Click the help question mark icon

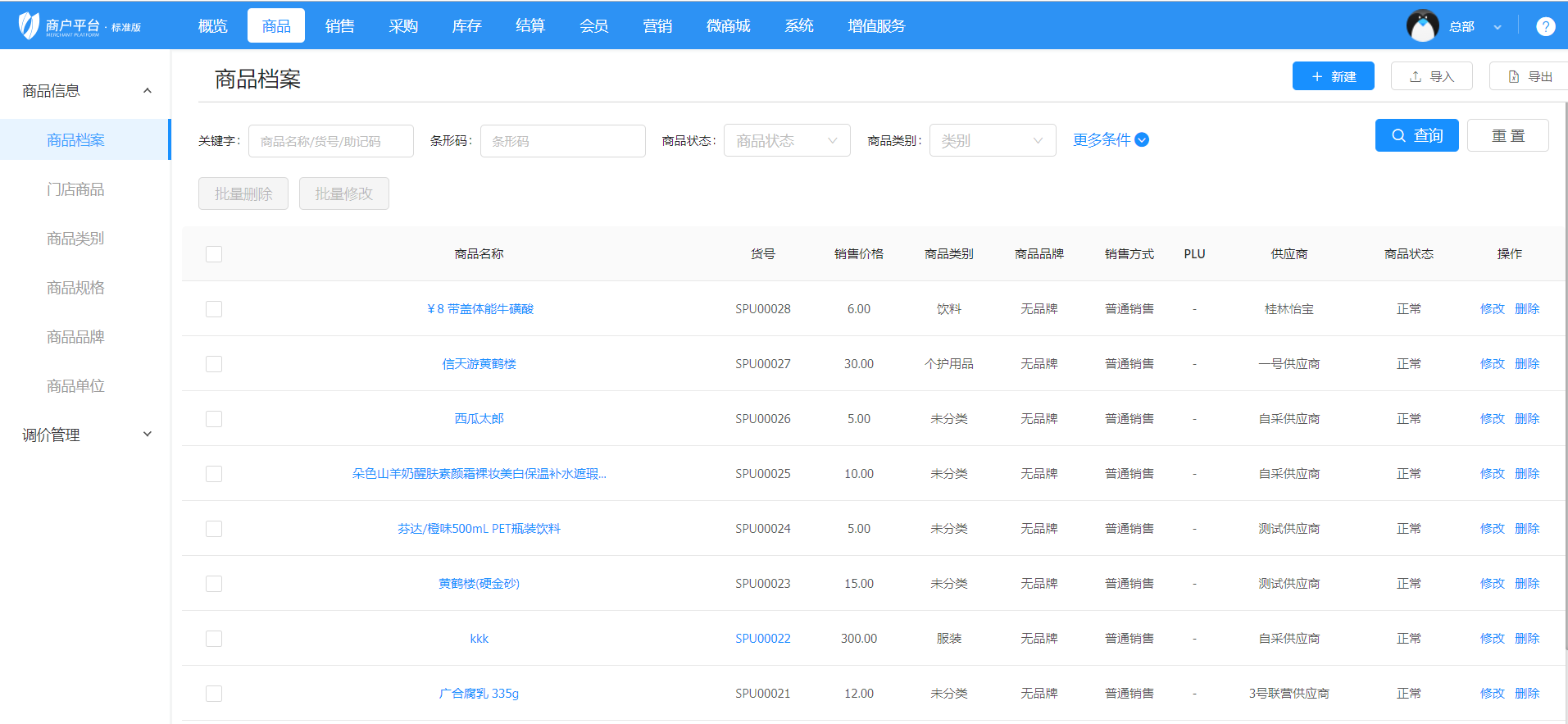click(x=1545, y=26)
